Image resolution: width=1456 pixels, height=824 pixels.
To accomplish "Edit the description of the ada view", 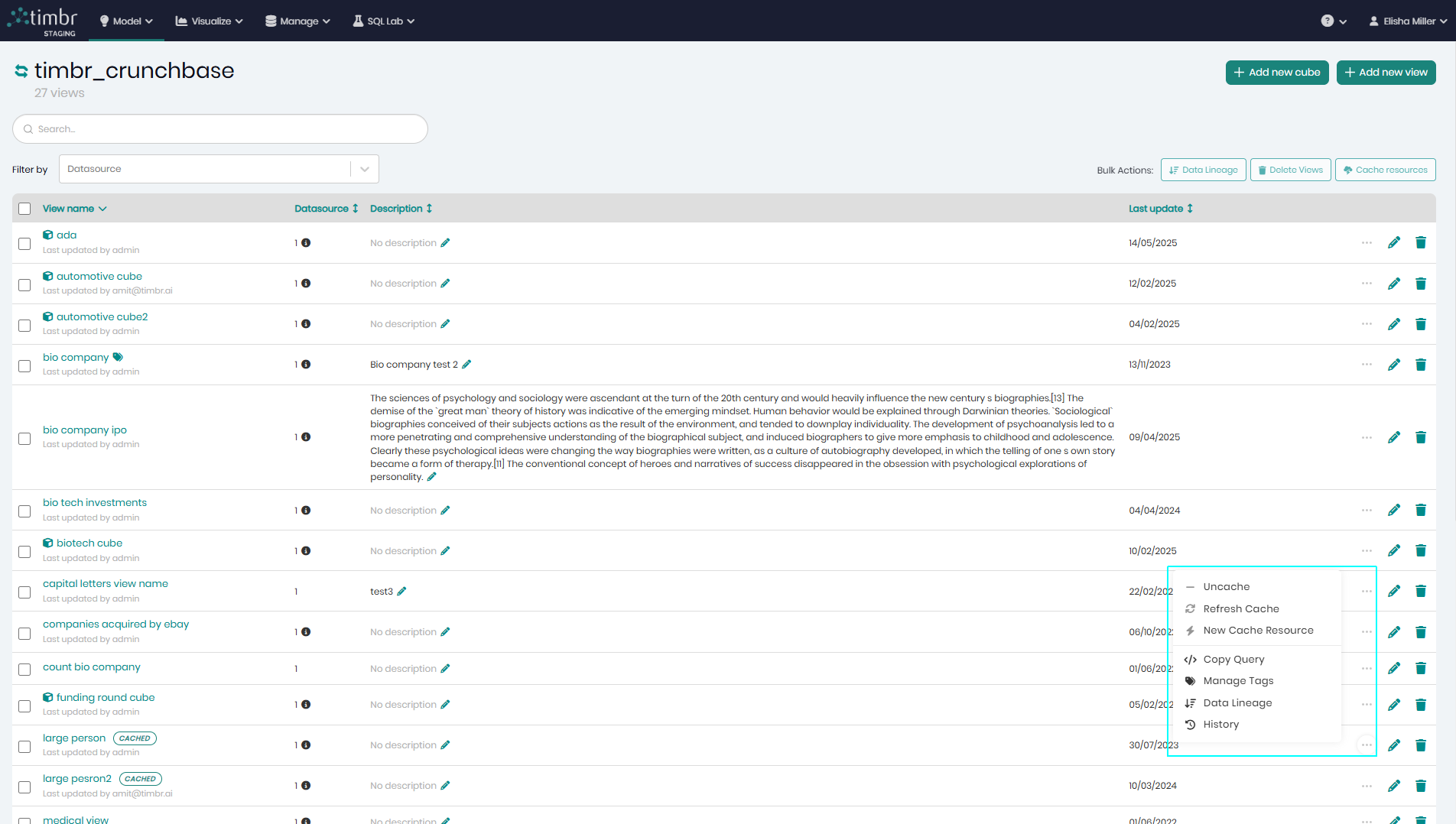I will pos(447,242).
